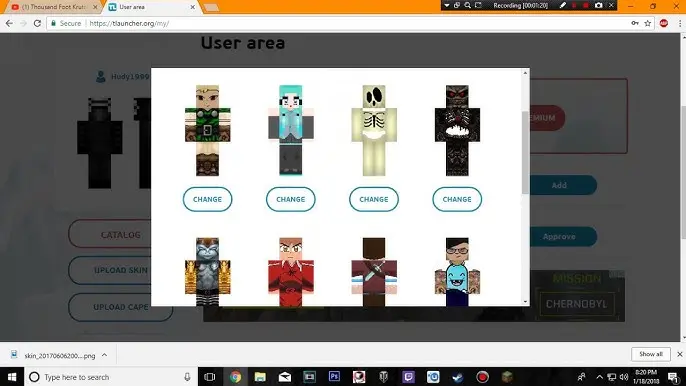Viewport: 686px width, 386px height.
Task: Open the red record app on taskbar
Action: (x=483, y=377)
